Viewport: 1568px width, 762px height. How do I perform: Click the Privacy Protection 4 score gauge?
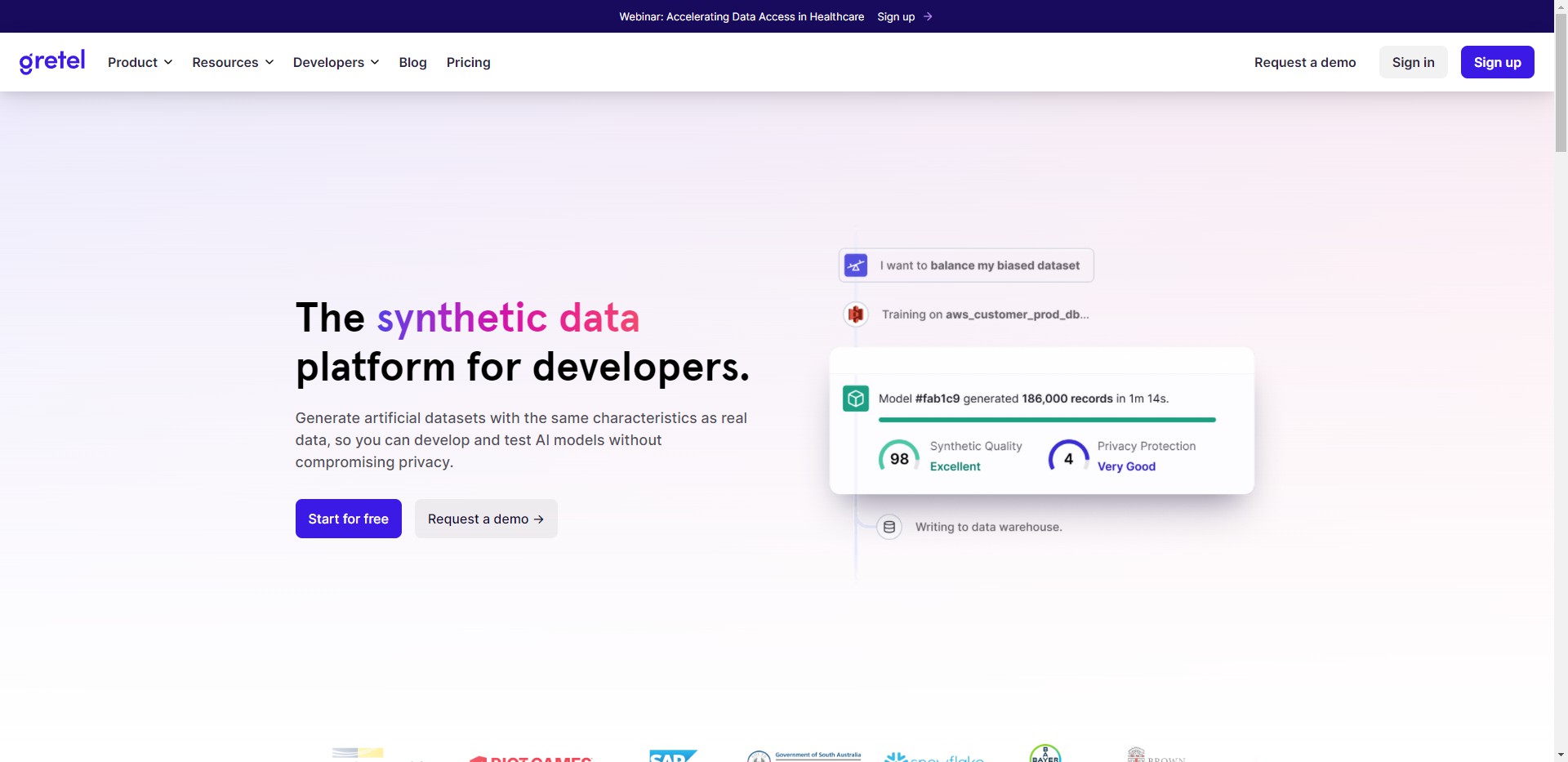(1068, 457)
